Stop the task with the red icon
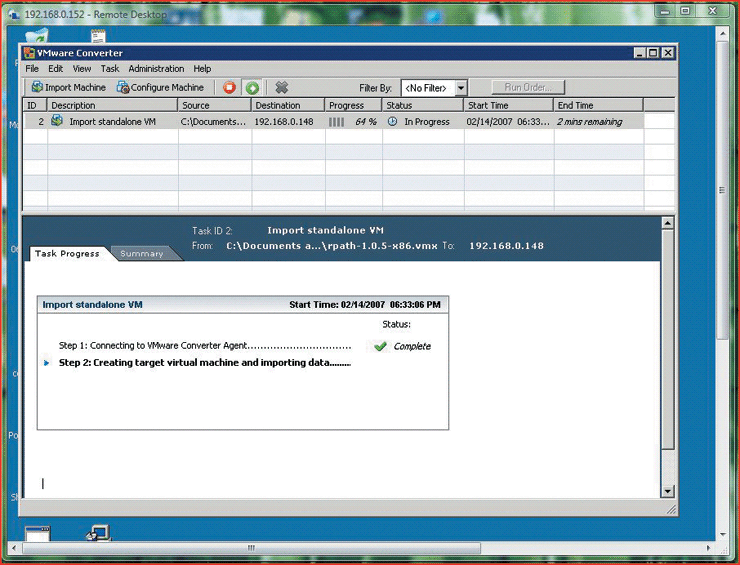 coord(230,87)
